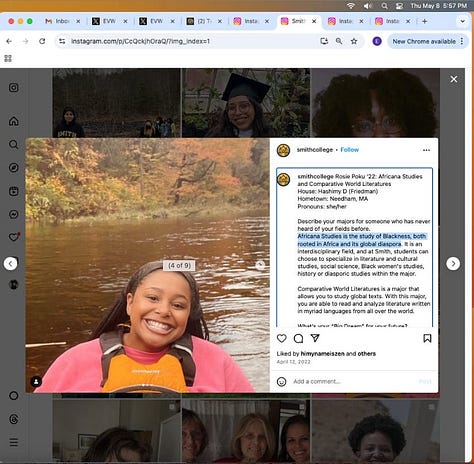Save post with bookmark icon

tap(427, 338)
